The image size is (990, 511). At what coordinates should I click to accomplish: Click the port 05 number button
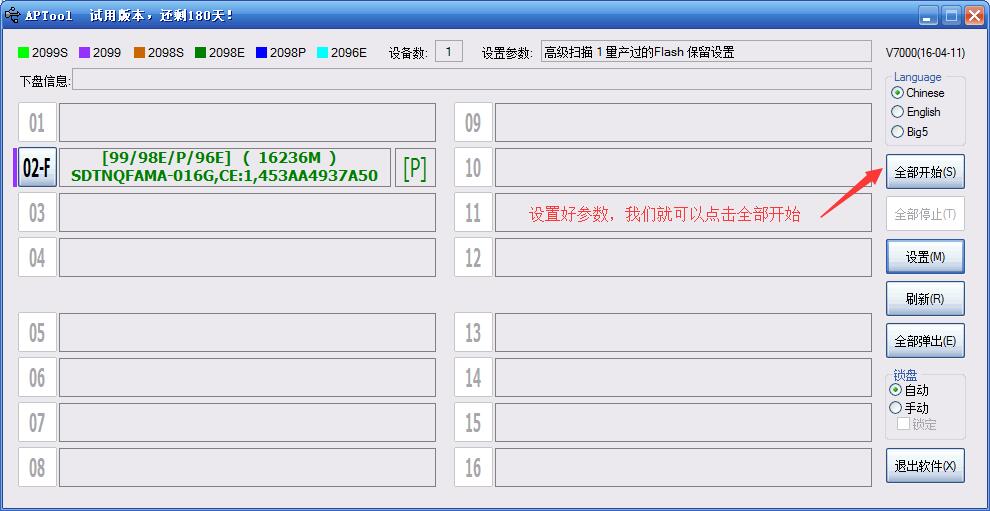tap(37, 332)
